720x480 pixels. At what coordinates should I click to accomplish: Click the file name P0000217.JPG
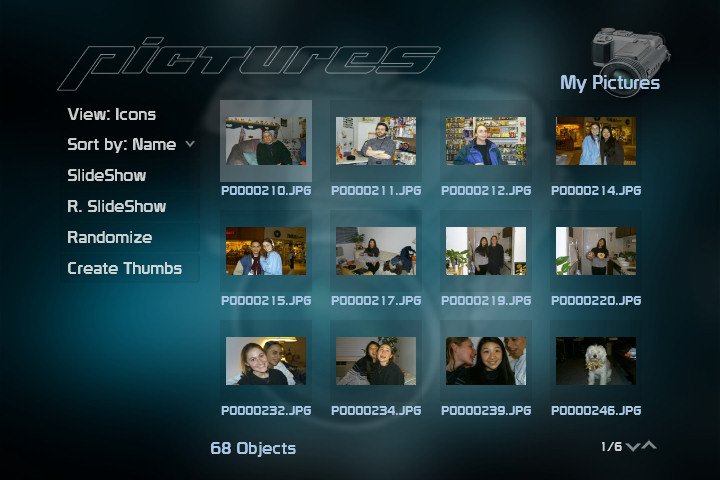(x=376, y=301)
